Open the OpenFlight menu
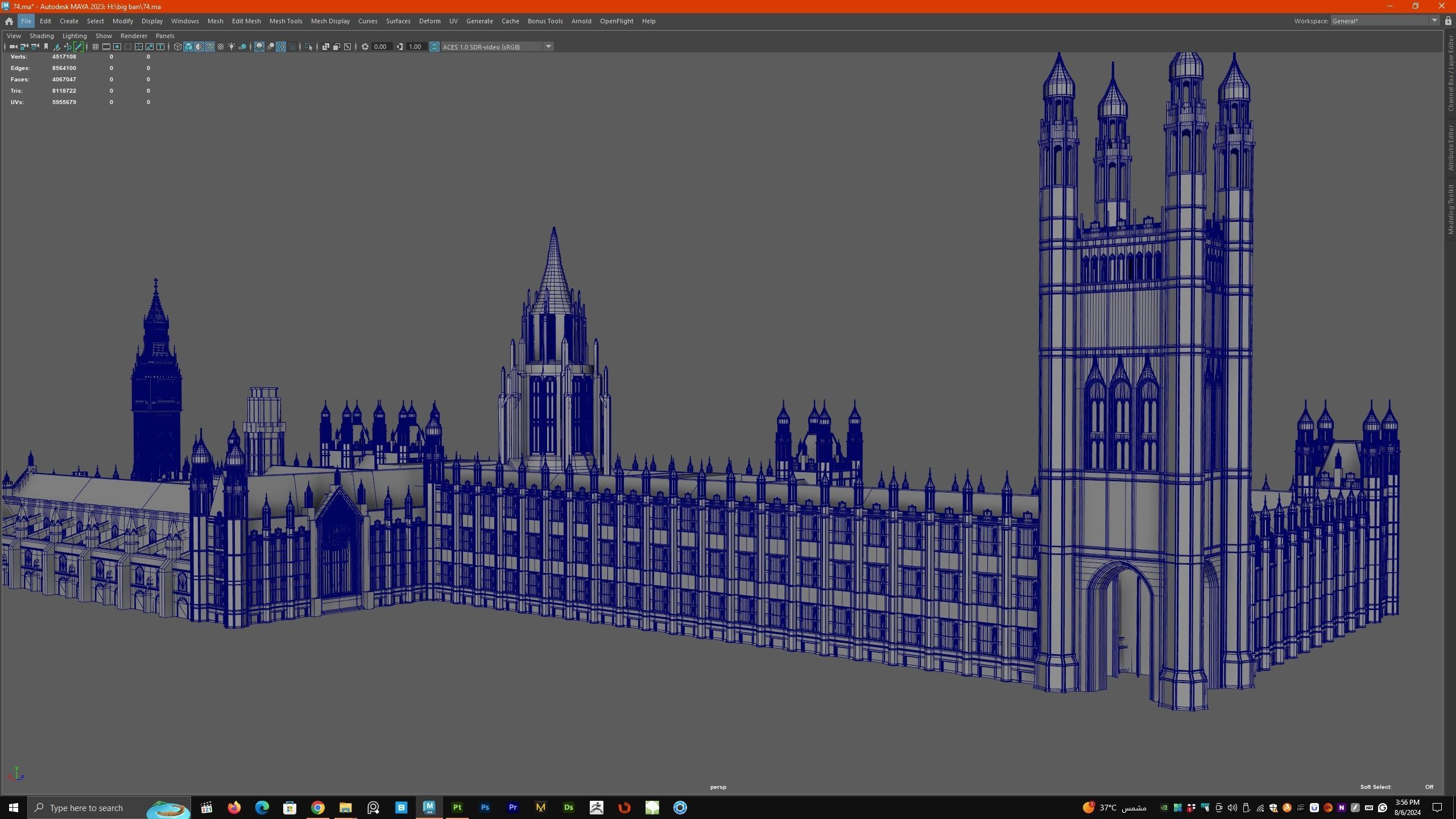Image resolution: width=1456 pixels, height=819 pixels. pyautogui.click(x=617, y=21)
